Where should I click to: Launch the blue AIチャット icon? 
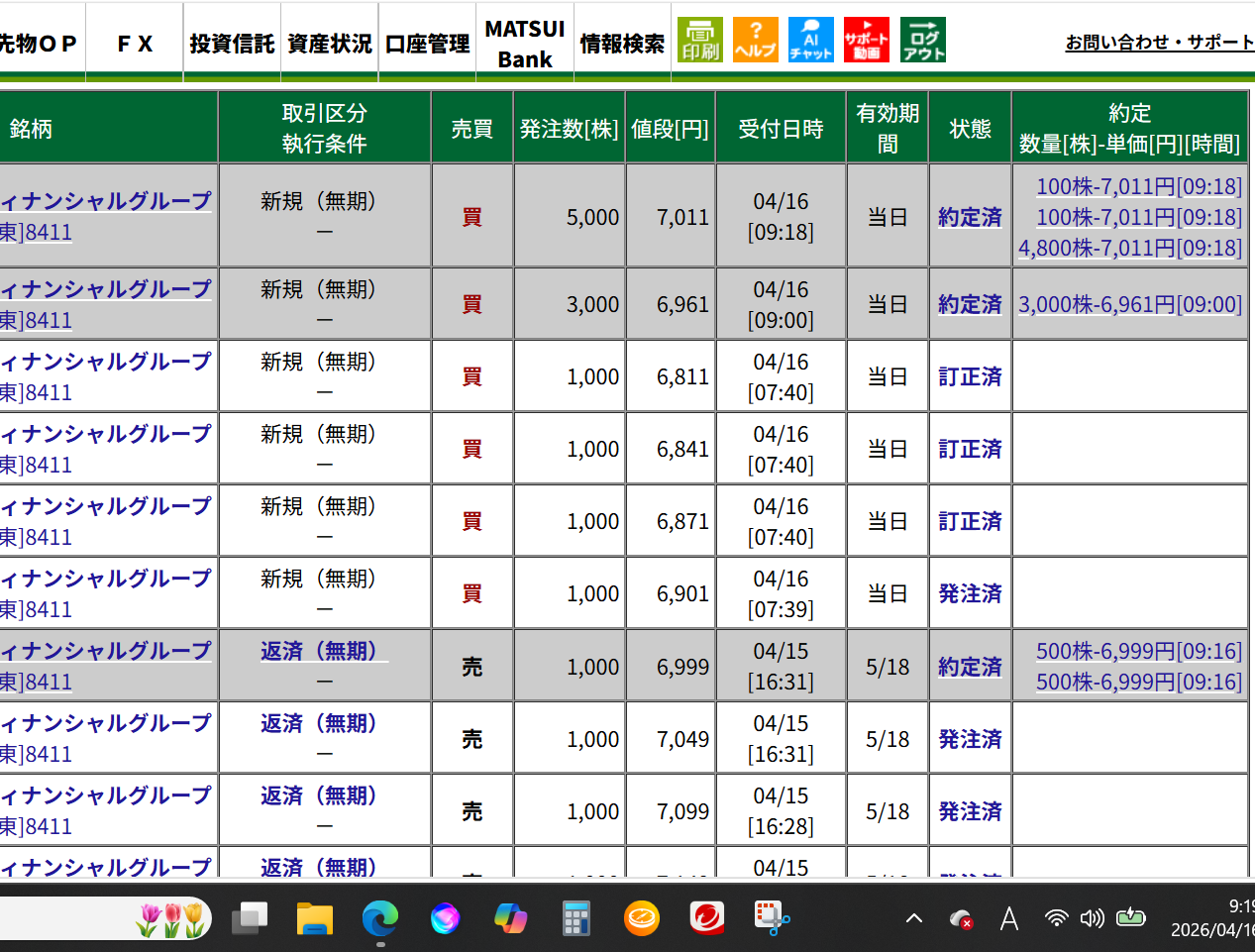[x=810, y=40]
